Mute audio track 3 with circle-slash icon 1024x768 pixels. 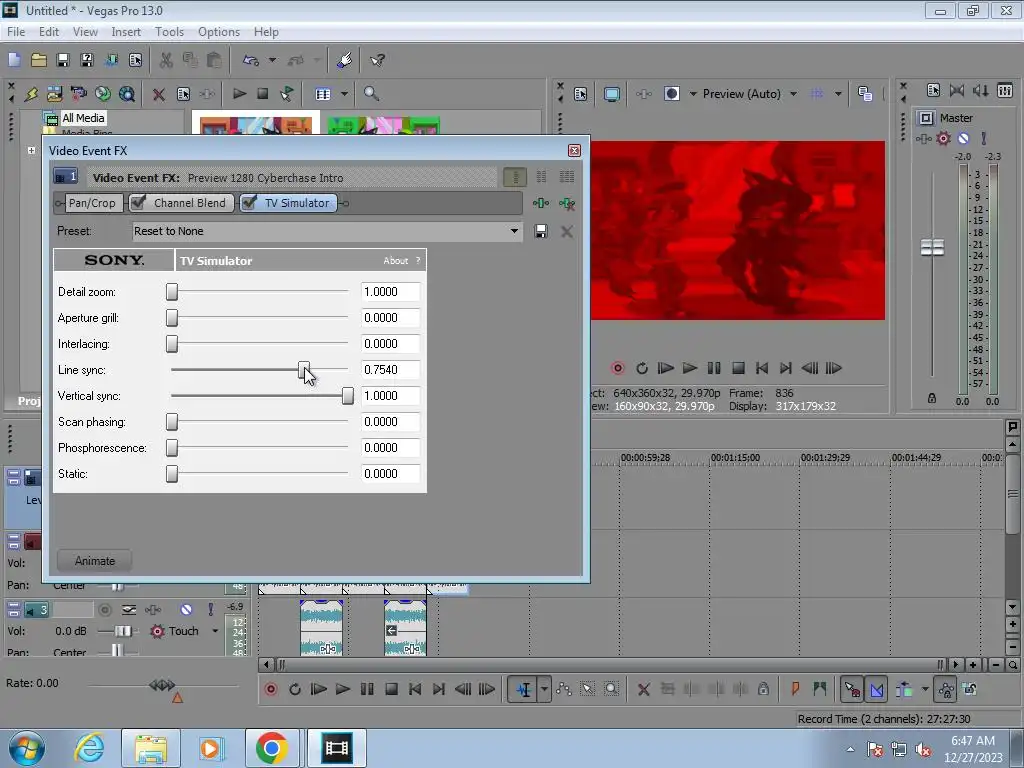tap(186, 609)
